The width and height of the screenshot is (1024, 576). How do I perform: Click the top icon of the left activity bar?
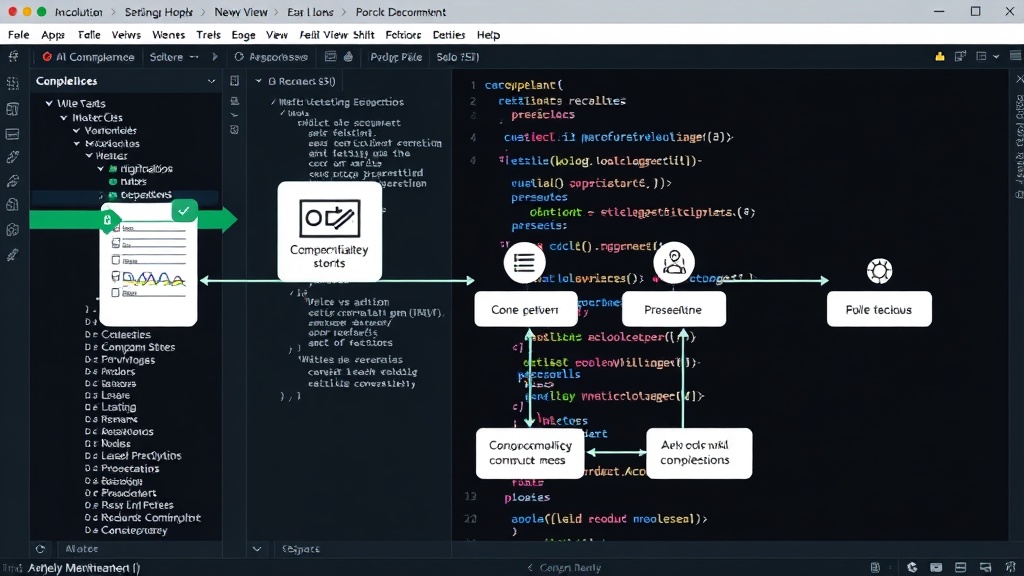click(x=13, y=57)
